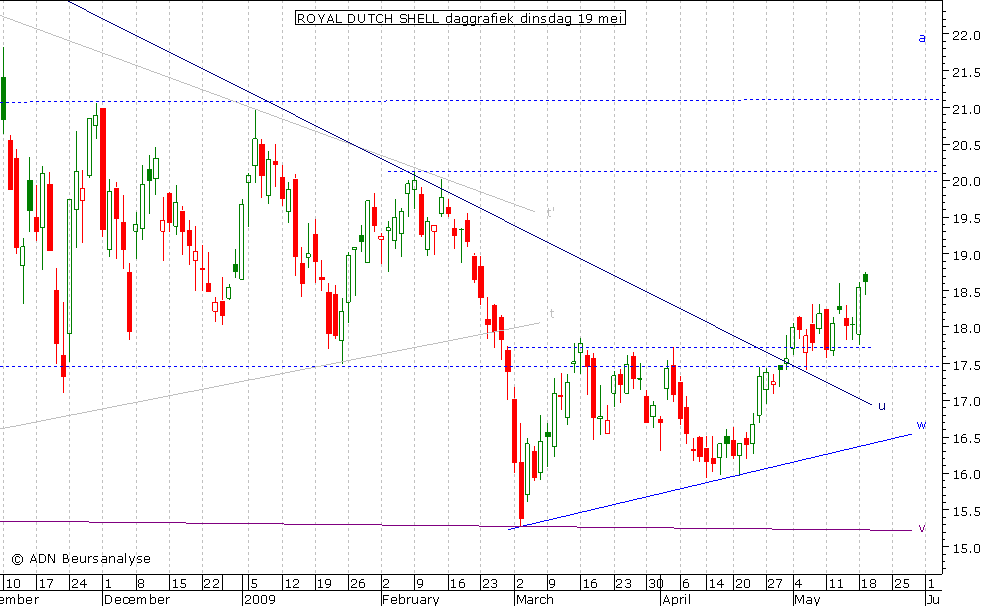Click the 18.5 price axis label

click(x=965, y=292)
